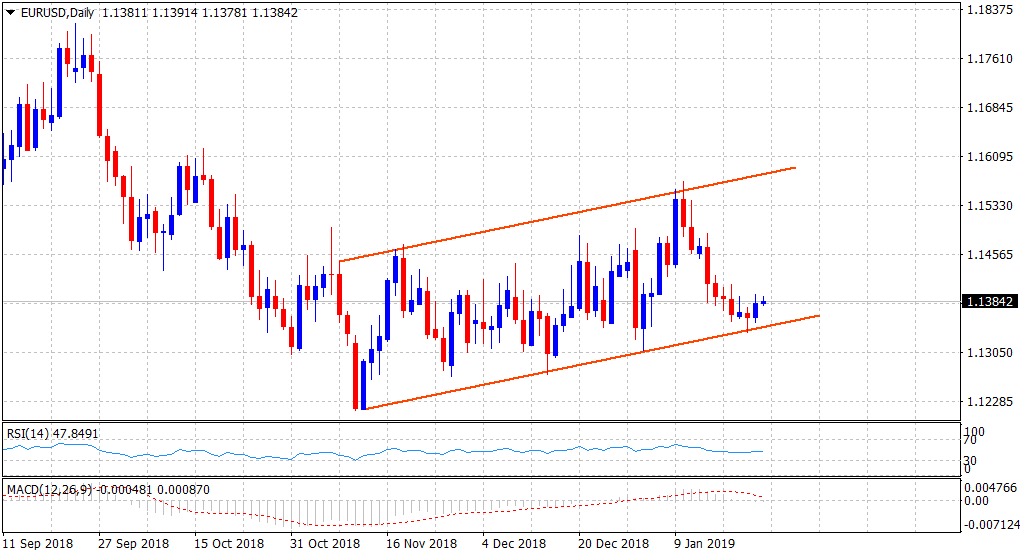Image resolution: width=1020 pixels, height=556 pixels.
Task: Click the 11 Sep 2018 date label
Action: pyautogui.click(x=38, y=543)
